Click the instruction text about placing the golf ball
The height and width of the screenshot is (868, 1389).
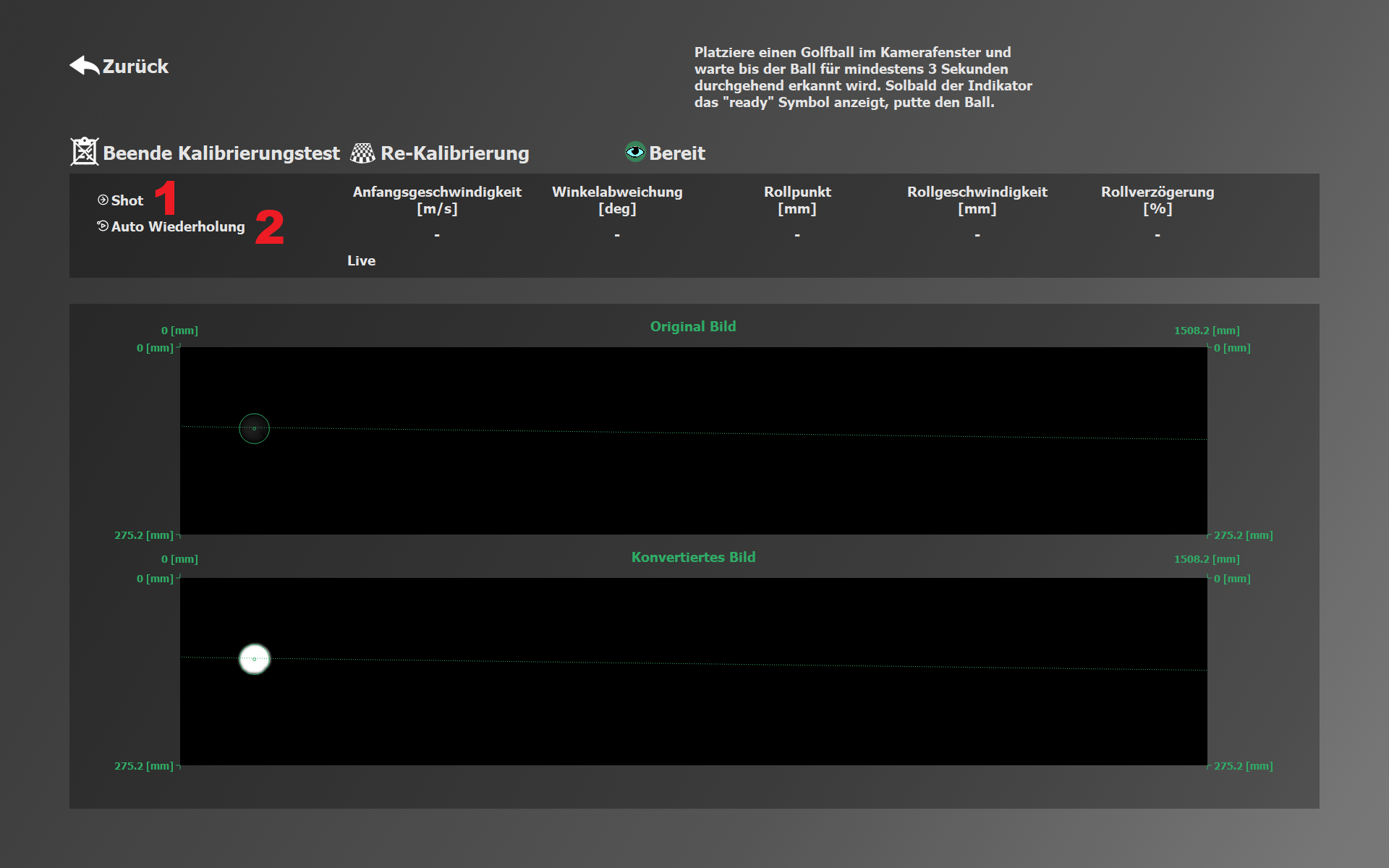(863, 77)
